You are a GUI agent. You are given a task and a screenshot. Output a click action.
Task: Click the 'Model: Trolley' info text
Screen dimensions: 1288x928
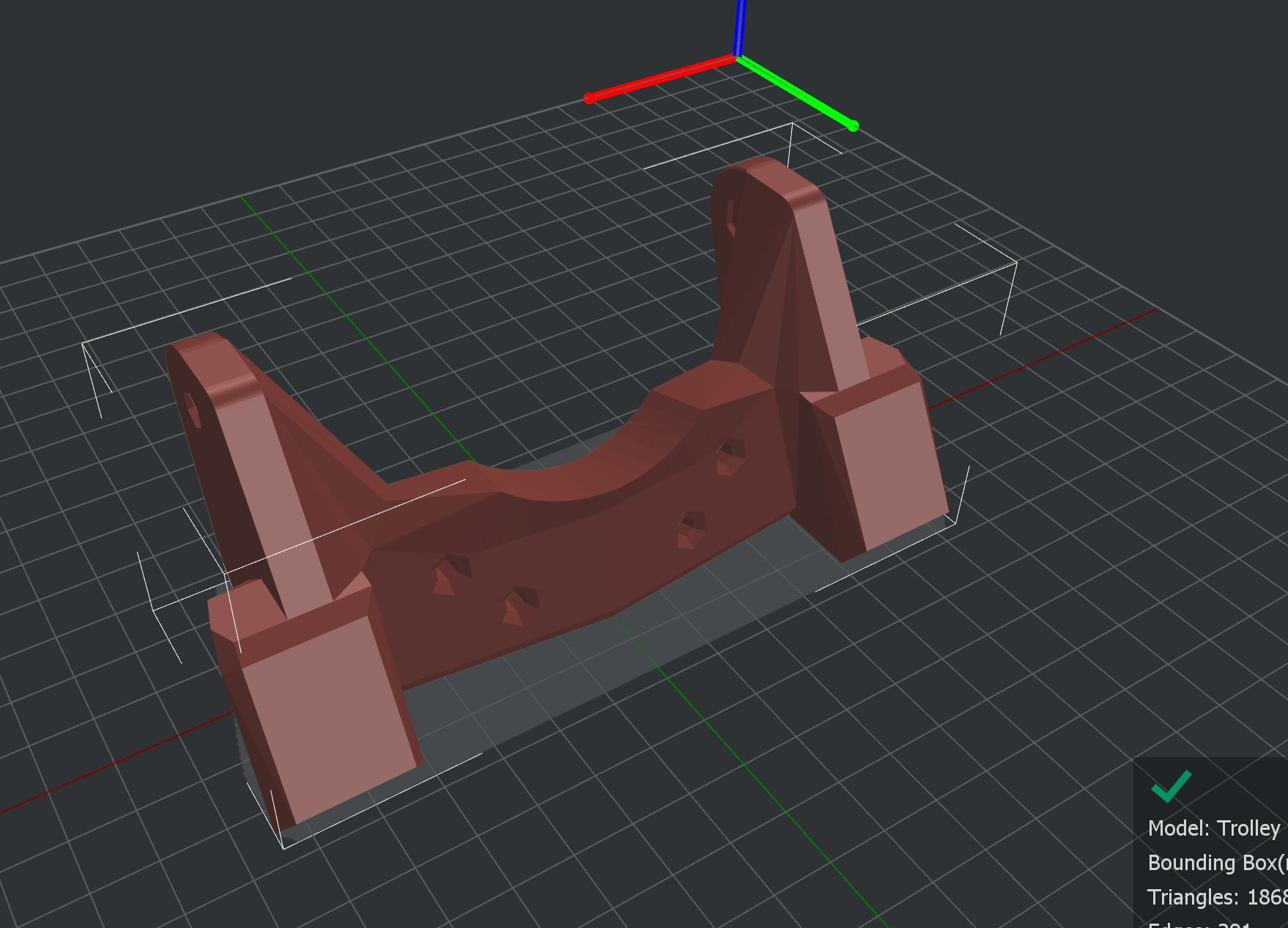click(1214, 828)
